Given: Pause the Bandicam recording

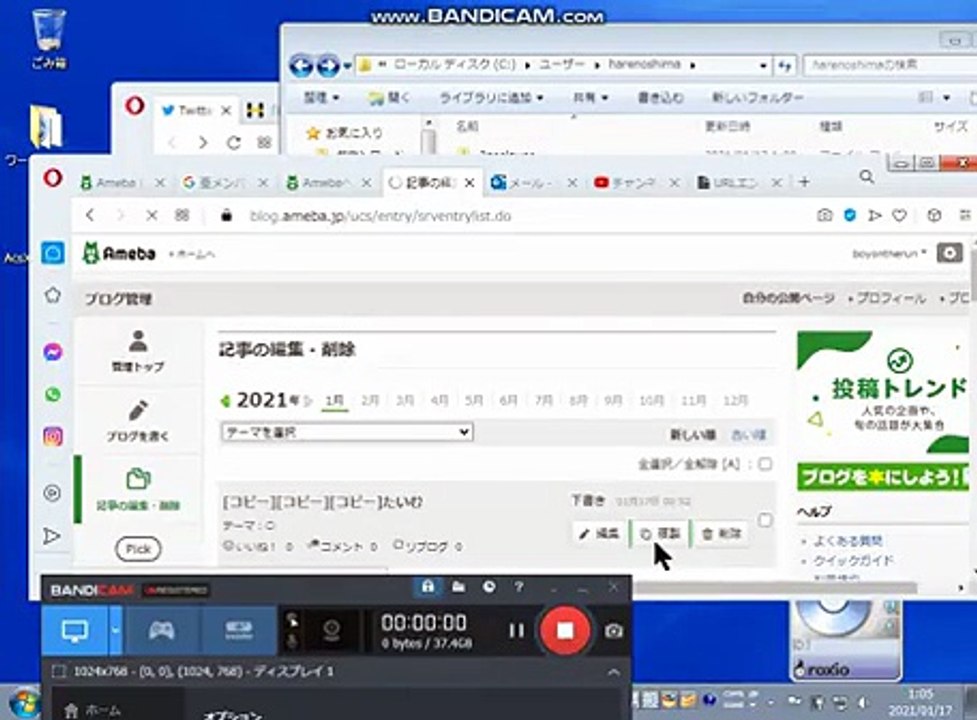Looking at the screenshot, I should point(516,630).
